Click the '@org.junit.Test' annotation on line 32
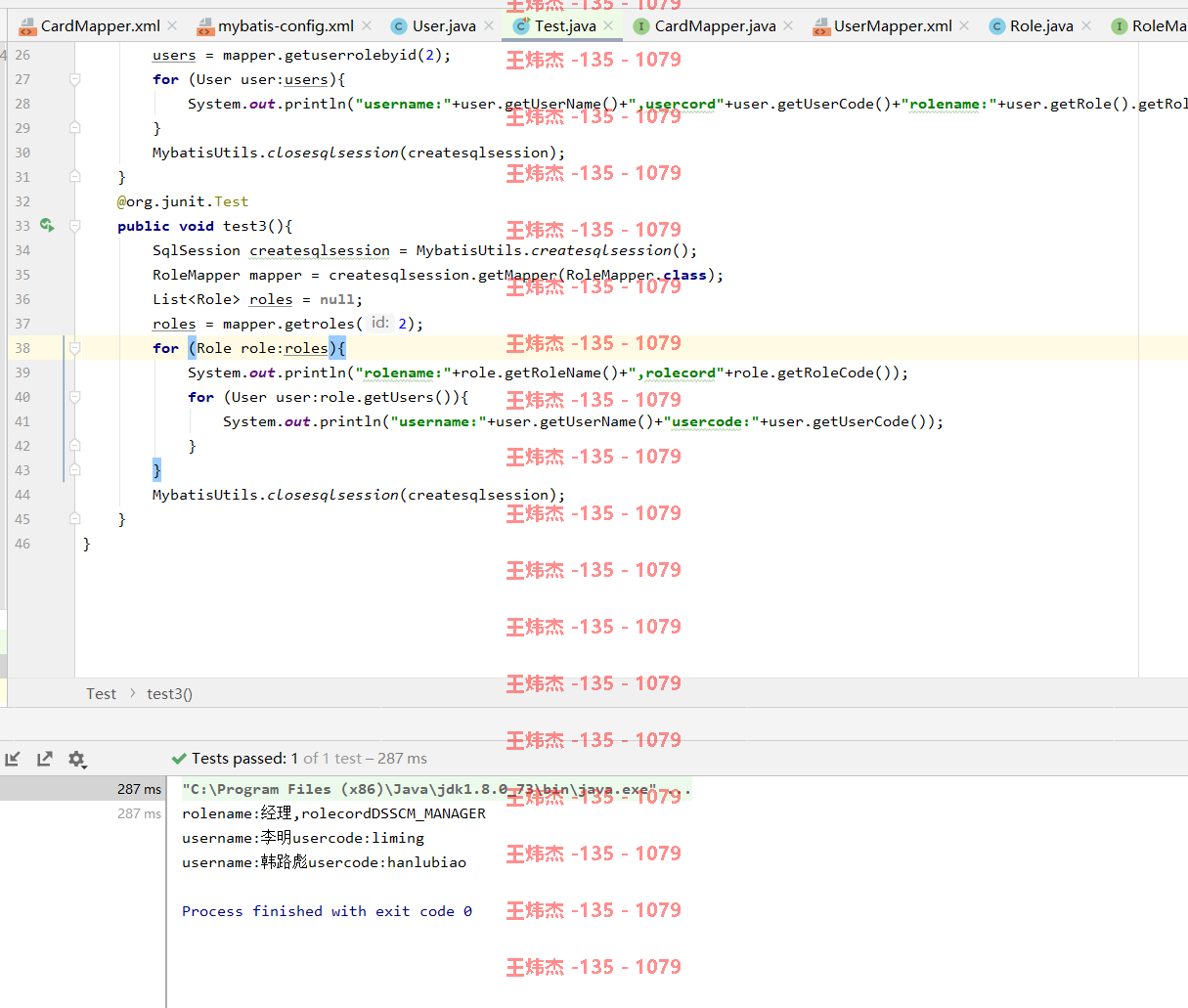Screen dimensions: 1188x1008 [183, 201]
